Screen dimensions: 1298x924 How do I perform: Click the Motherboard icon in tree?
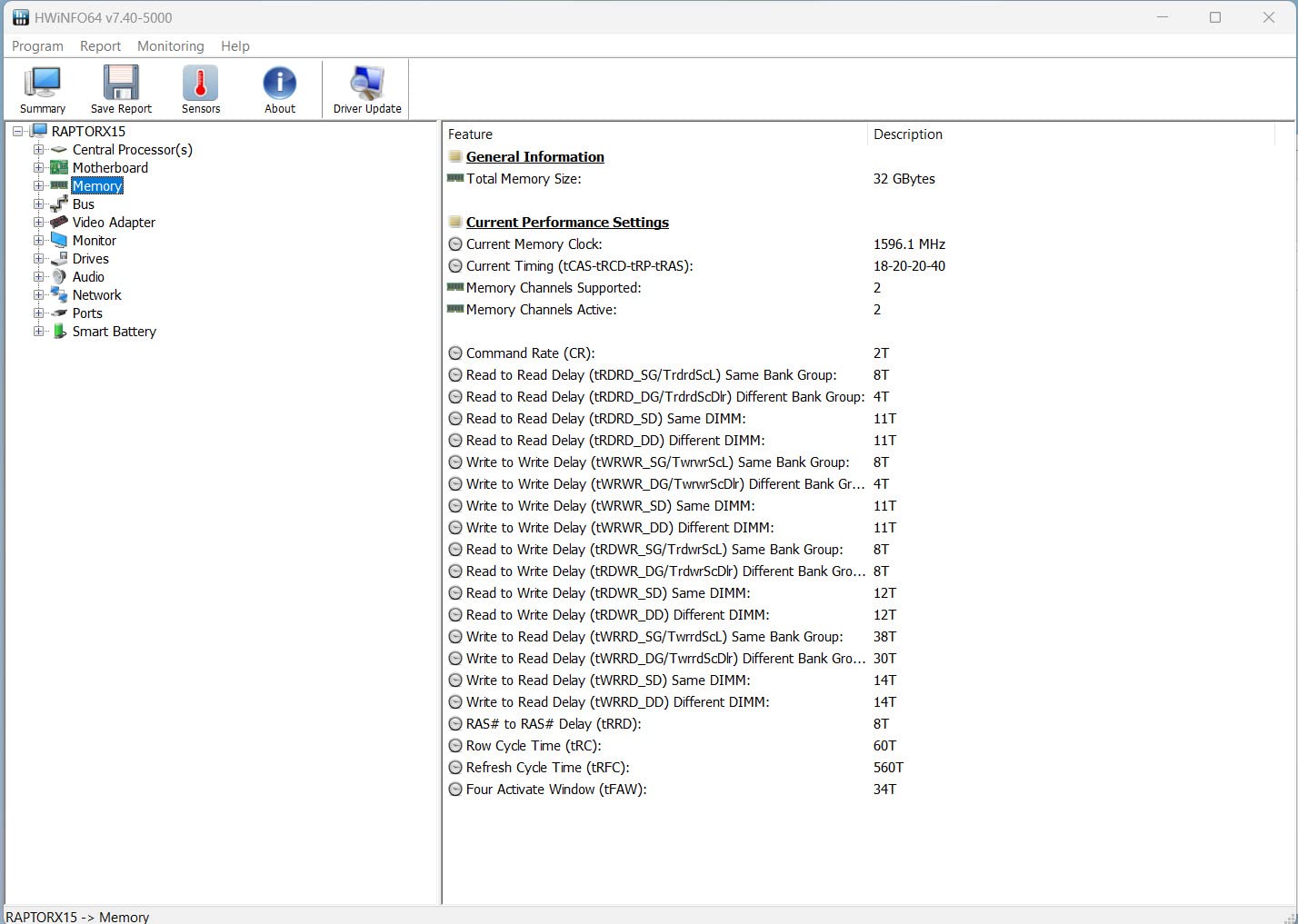[59, 168]
